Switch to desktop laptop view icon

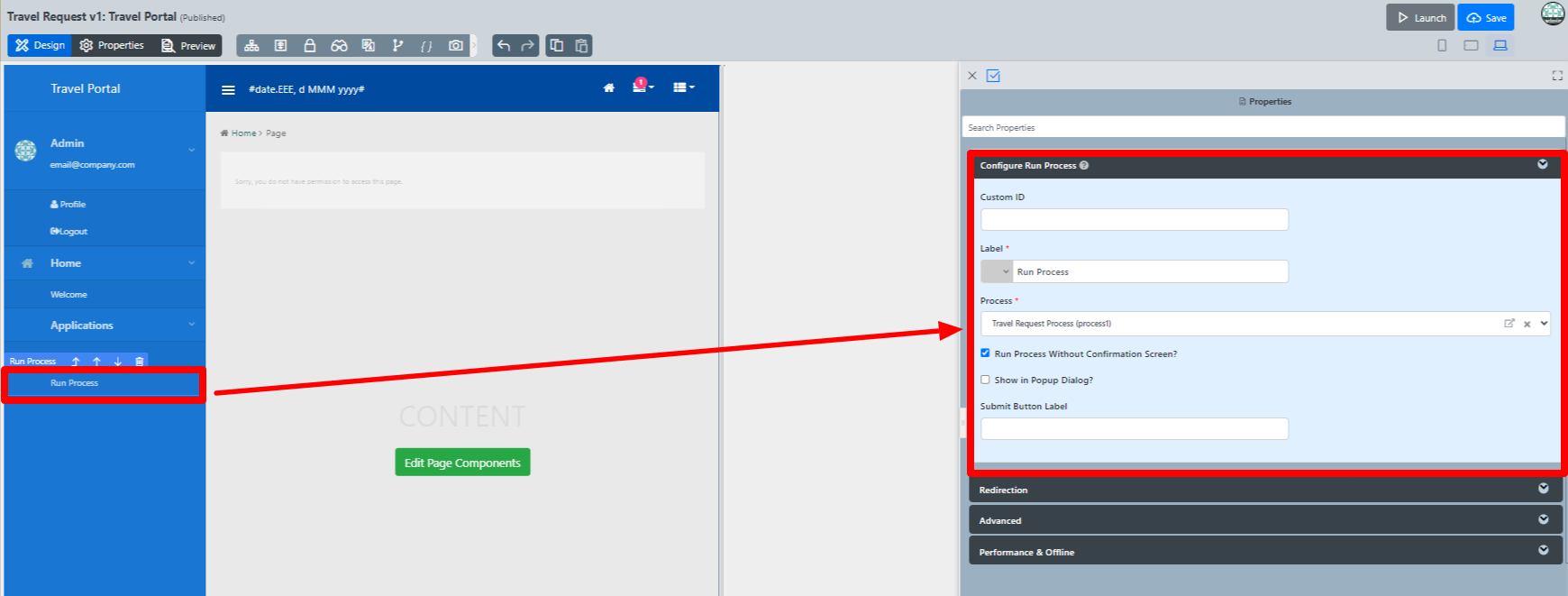(x=1500, y=45)
